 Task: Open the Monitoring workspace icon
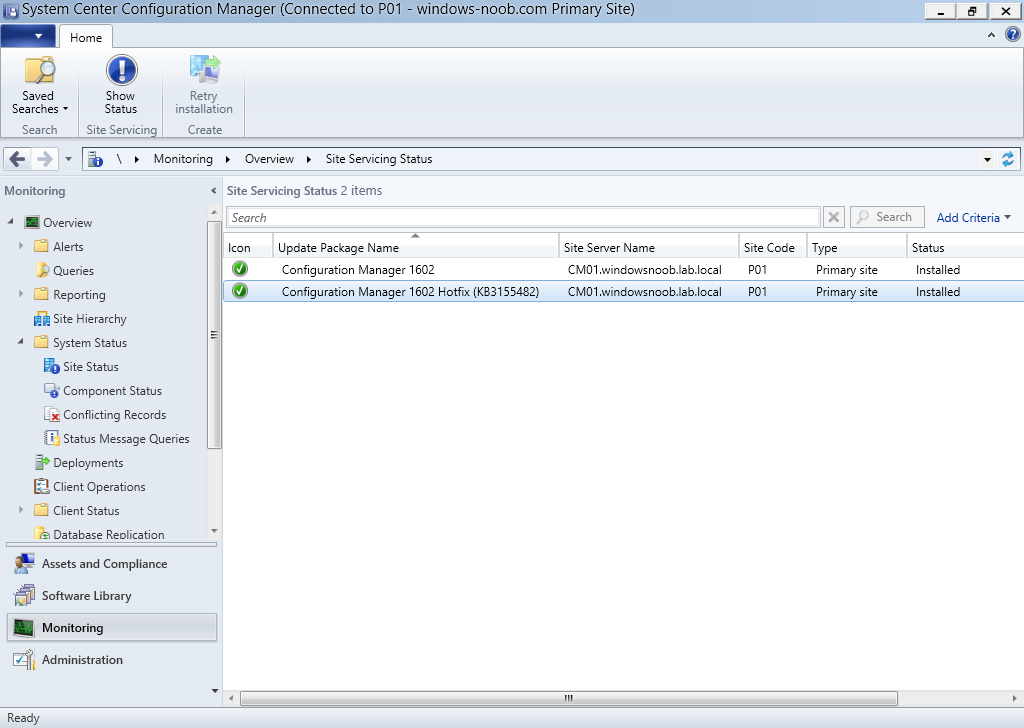point(24,627)
